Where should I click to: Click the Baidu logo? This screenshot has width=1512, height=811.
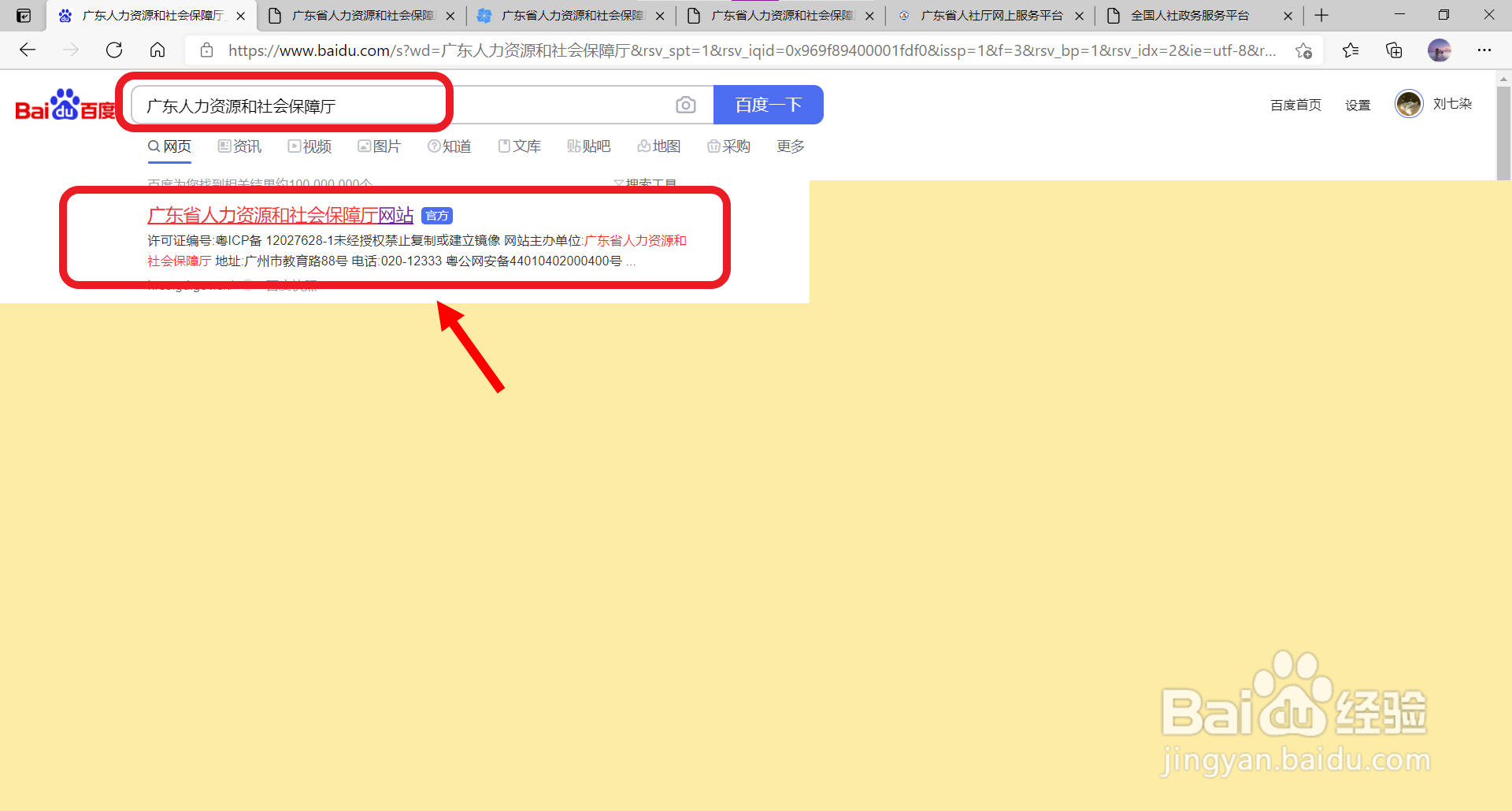65,105
